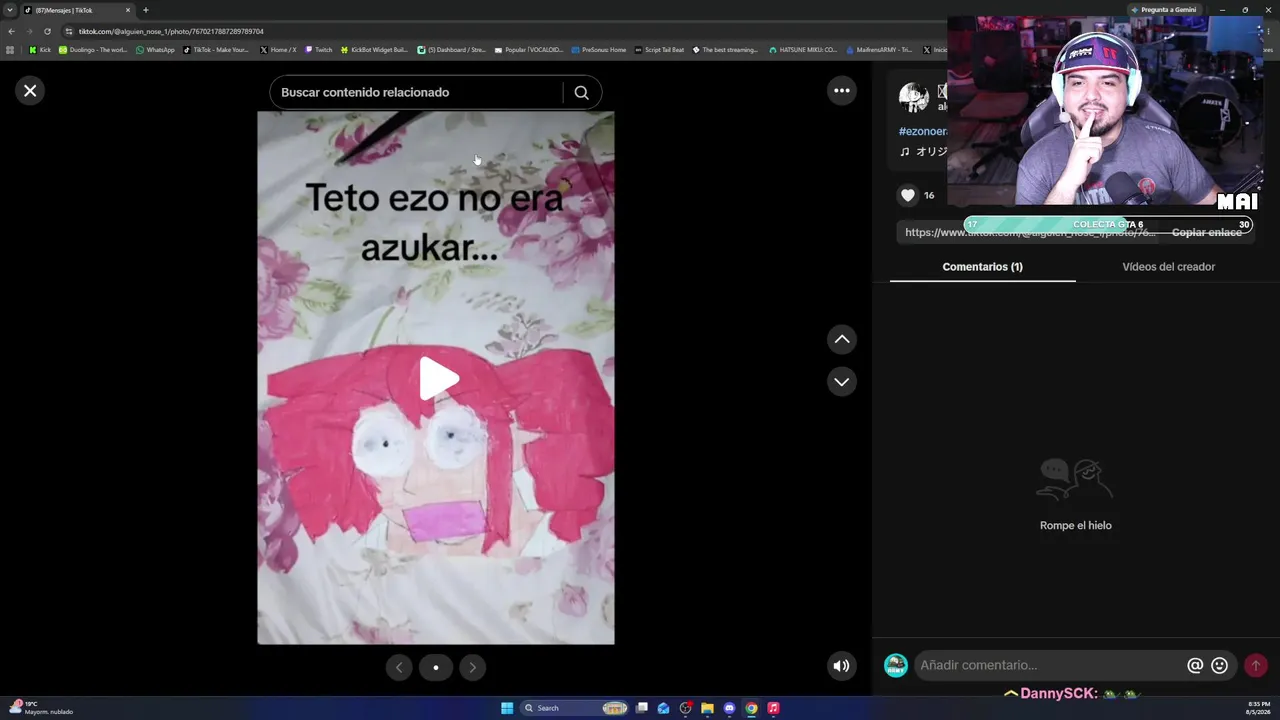Screen dimensions: 1280x720
Task: Switch to the Vídeos del creador tab
Action: coord(1169,267)
